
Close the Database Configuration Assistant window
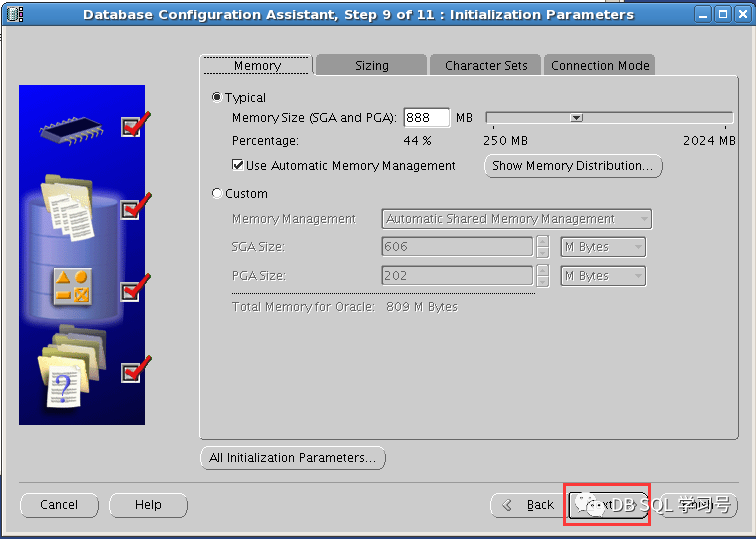(x=743, y=14)
